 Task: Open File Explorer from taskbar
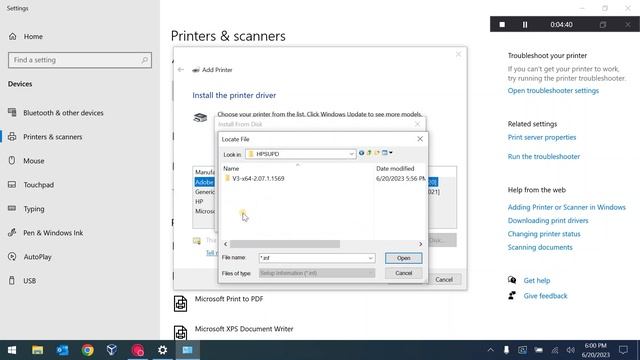[x=38, y=350]
